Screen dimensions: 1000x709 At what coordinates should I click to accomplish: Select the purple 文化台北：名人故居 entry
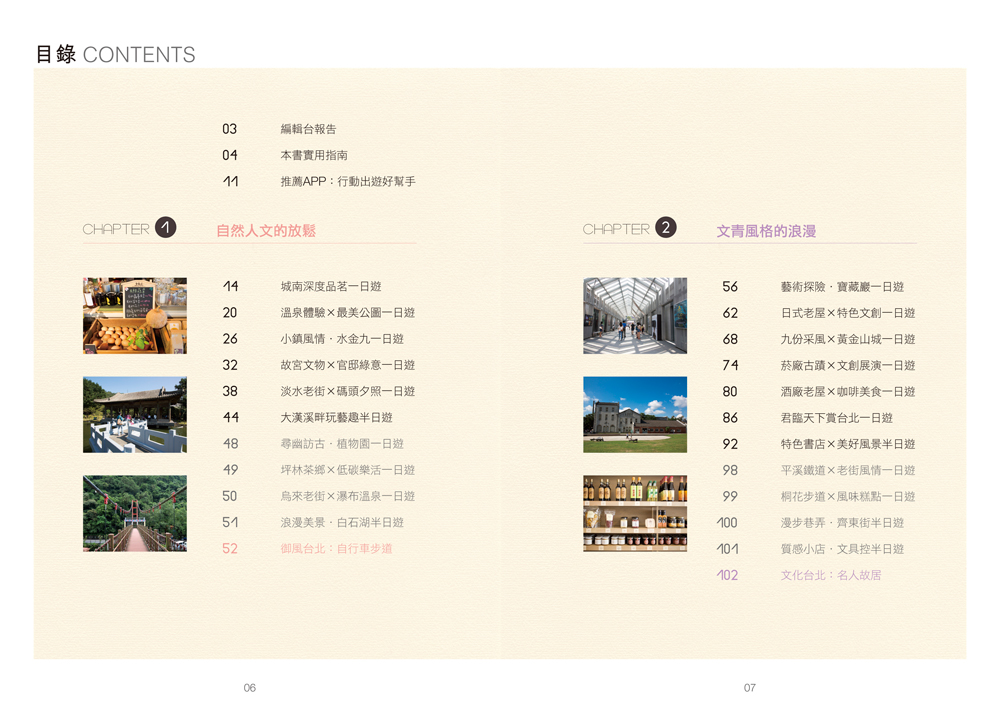[x=831, y=575]
